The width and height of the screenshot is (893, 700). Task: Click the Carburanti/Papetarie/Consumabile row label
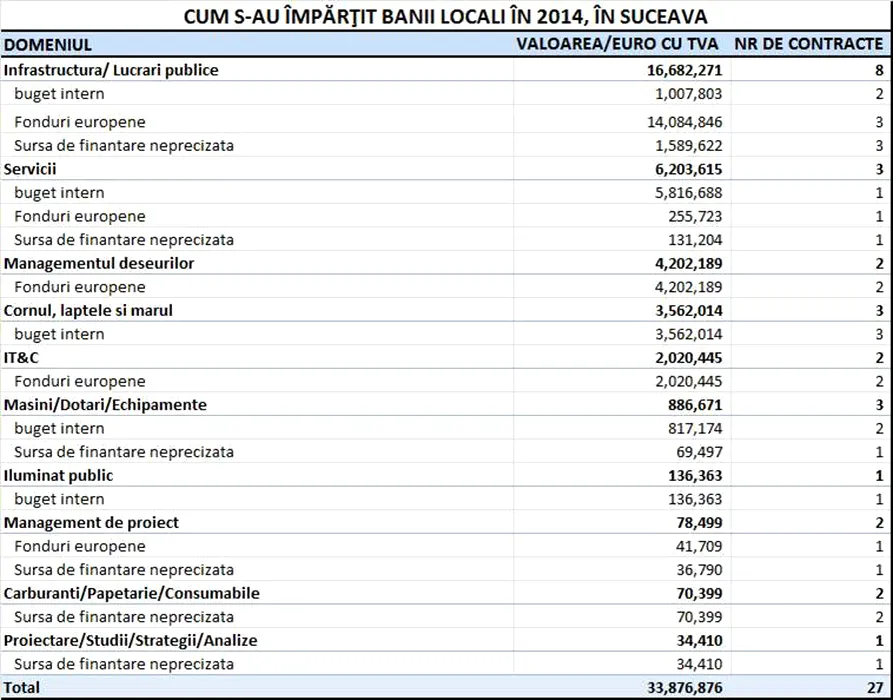pos(131,593)
